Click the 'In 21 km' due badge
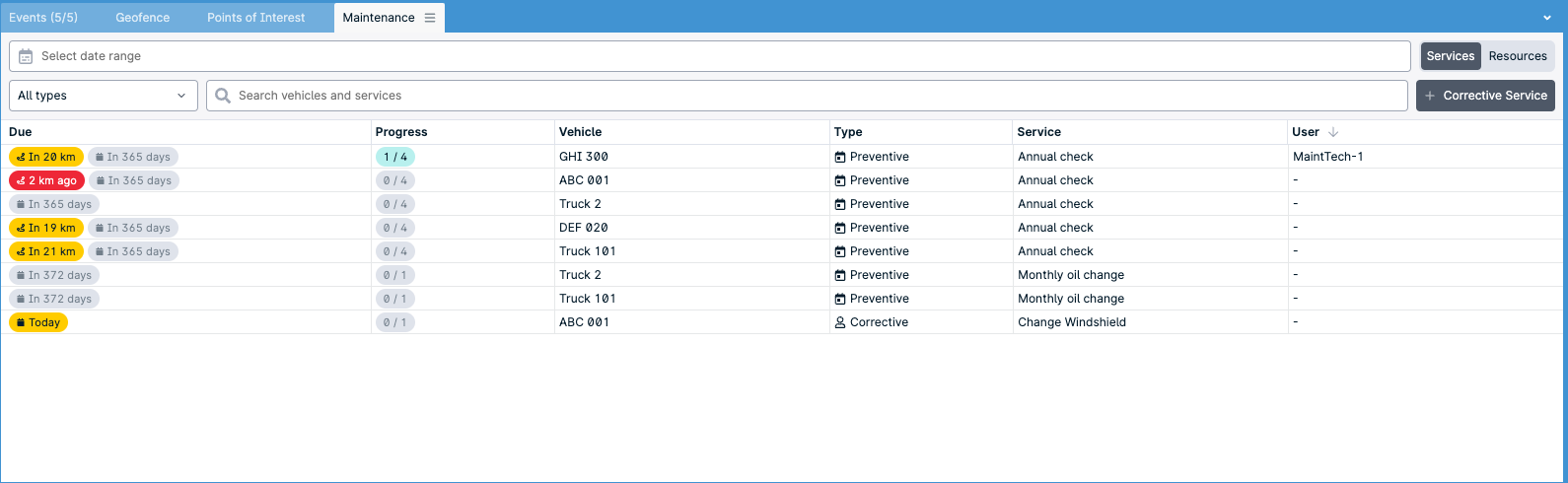 point(46,251)
